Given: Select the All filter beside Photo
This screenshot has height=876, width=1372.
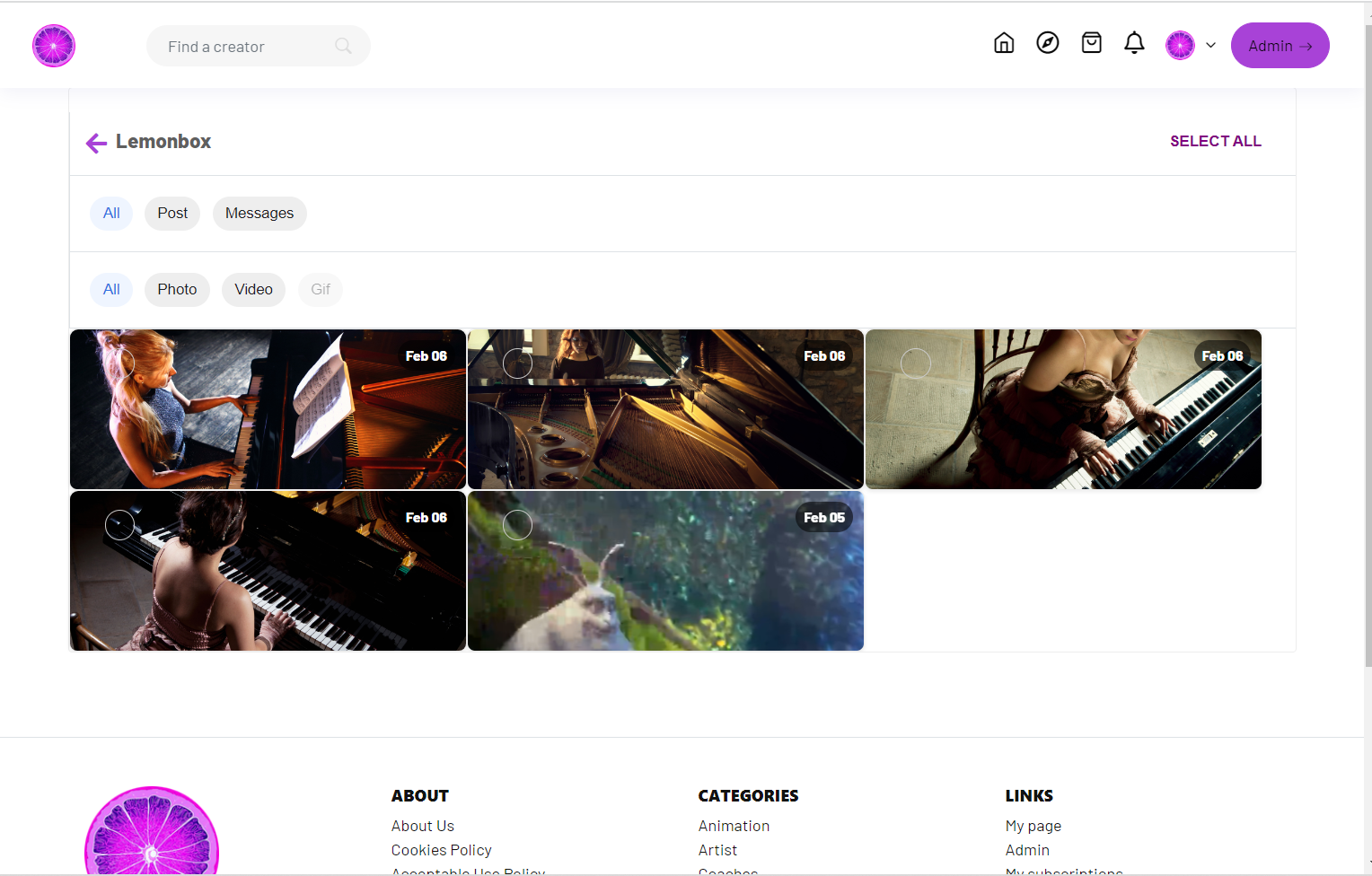Looking at the screenshot, I should pyautogui.click(x=111, y=290).
